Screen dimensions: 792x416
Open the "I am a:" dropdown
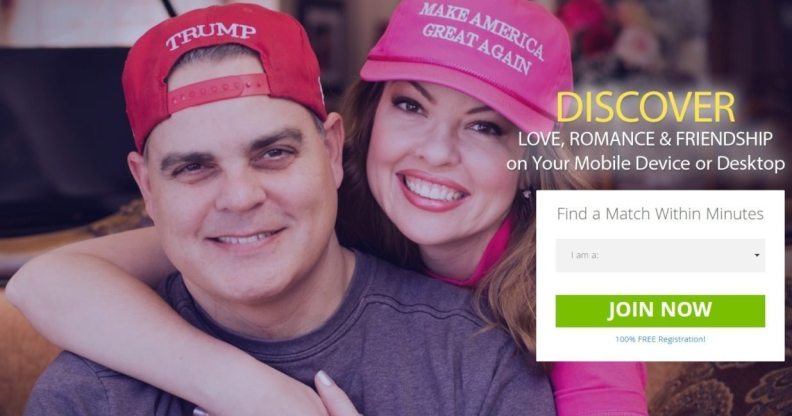660,255
